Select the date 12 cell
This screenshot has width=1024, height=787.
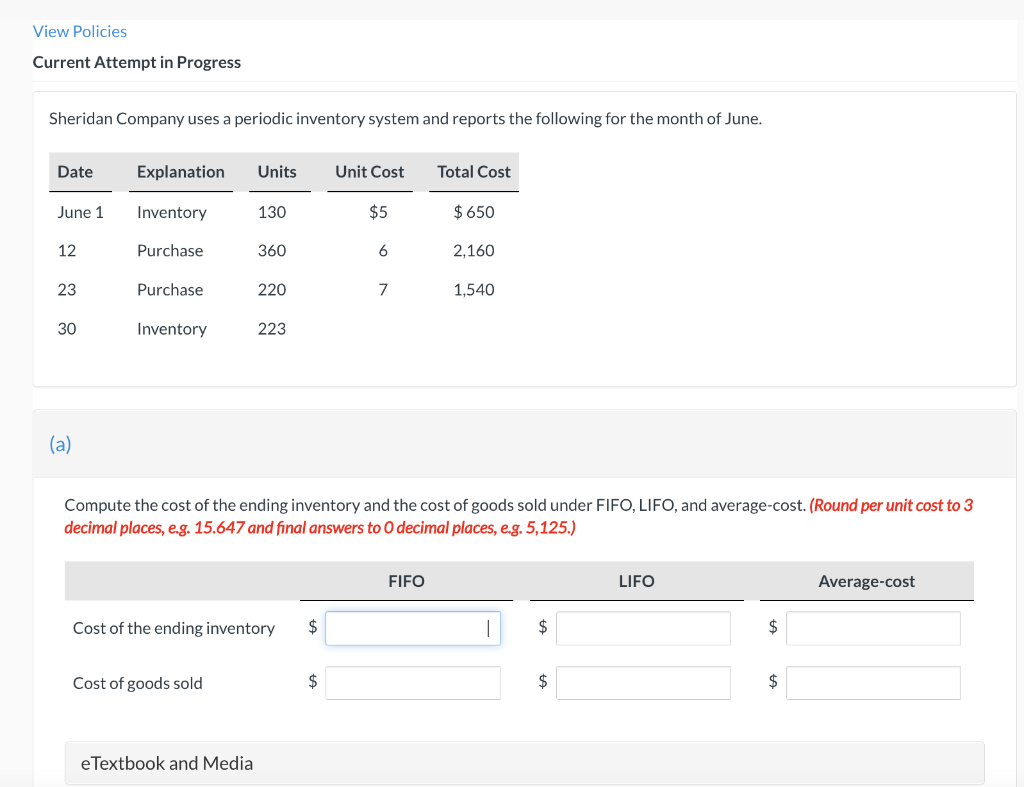coord(67,251)
